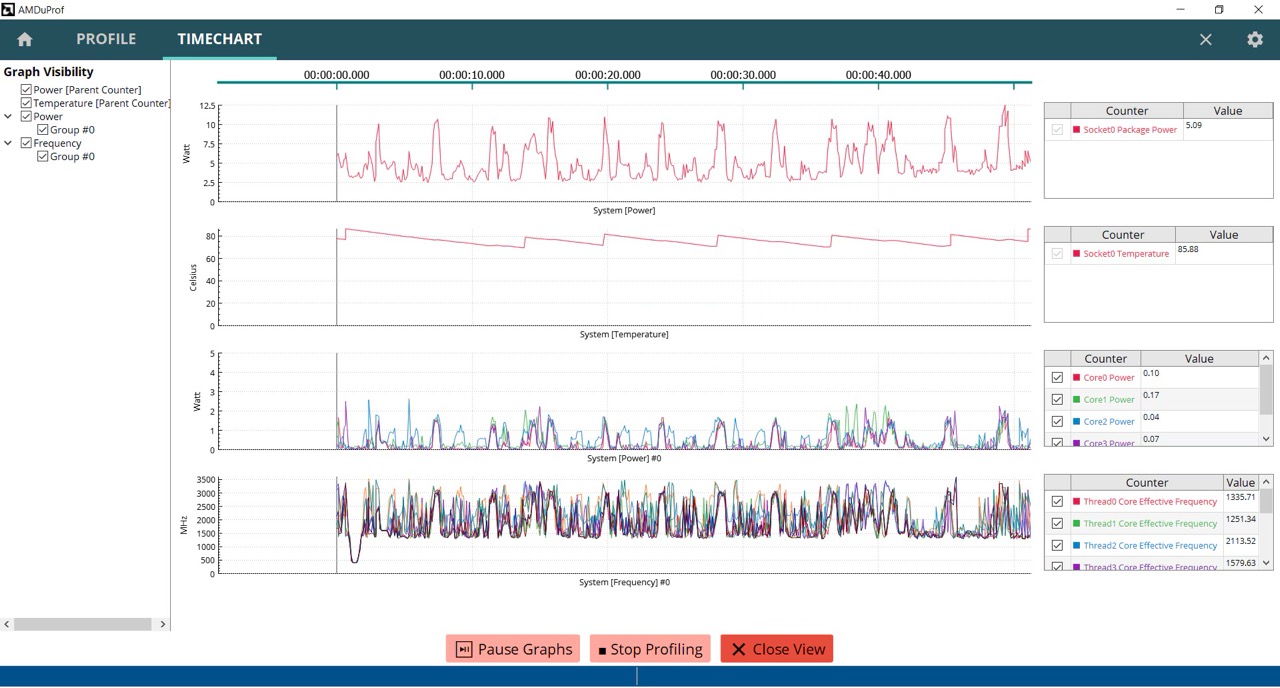Collapse the Power tree node

point(8,117)
